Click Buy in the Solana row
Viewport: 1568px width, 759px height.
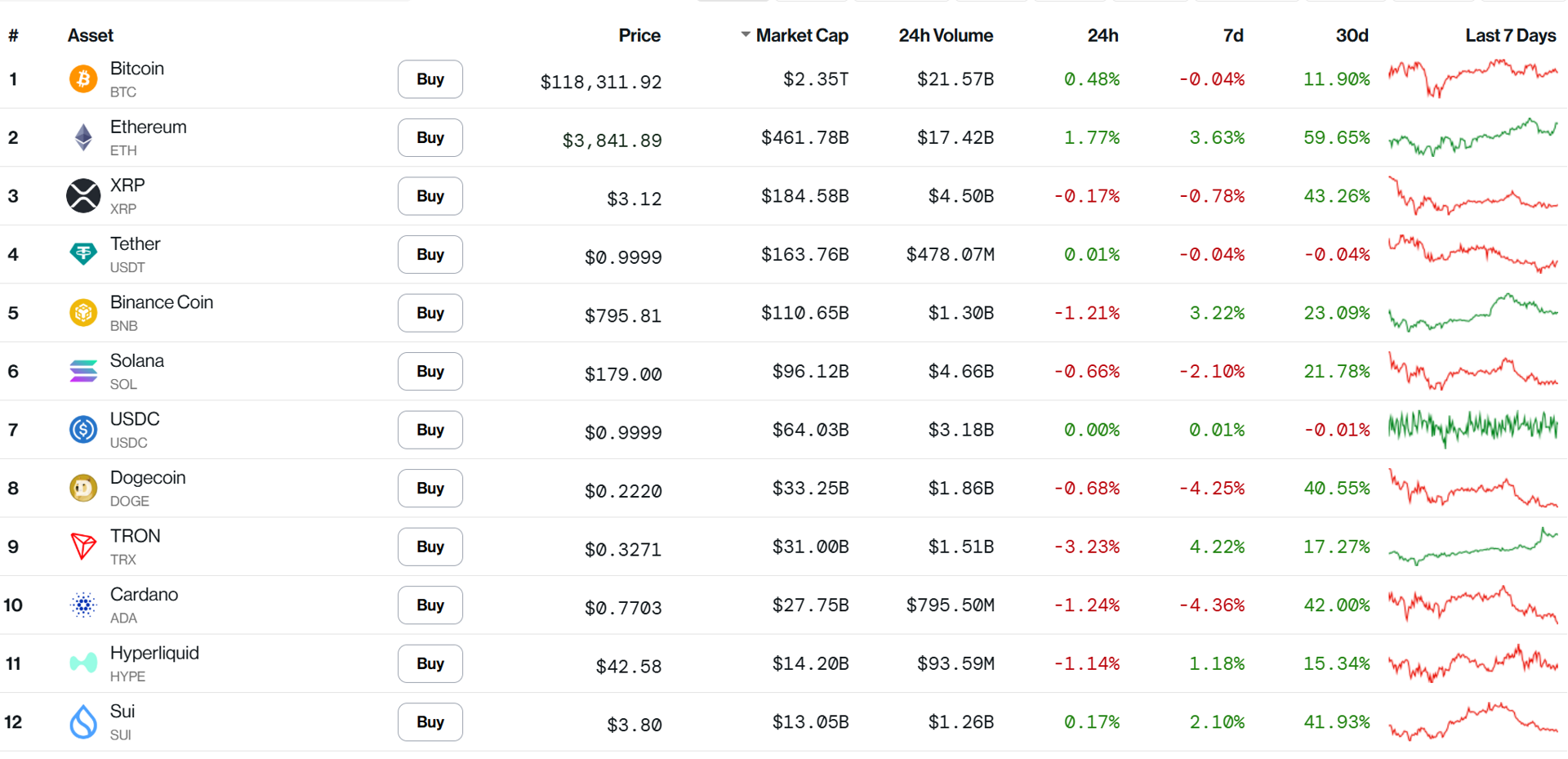430,371
